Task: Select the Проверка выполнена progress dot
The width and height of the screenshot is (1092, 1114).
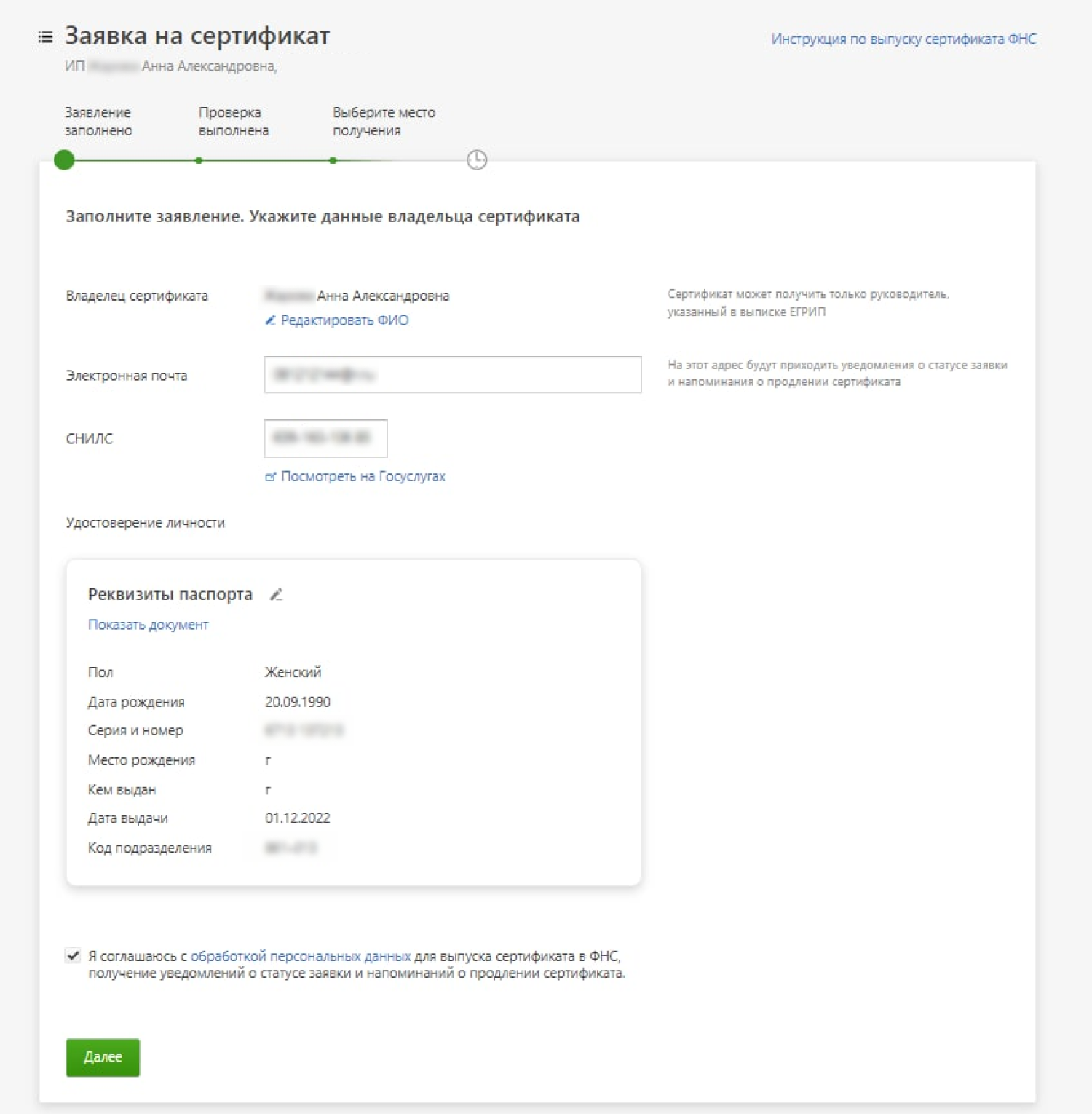Action: coord(199,160)
